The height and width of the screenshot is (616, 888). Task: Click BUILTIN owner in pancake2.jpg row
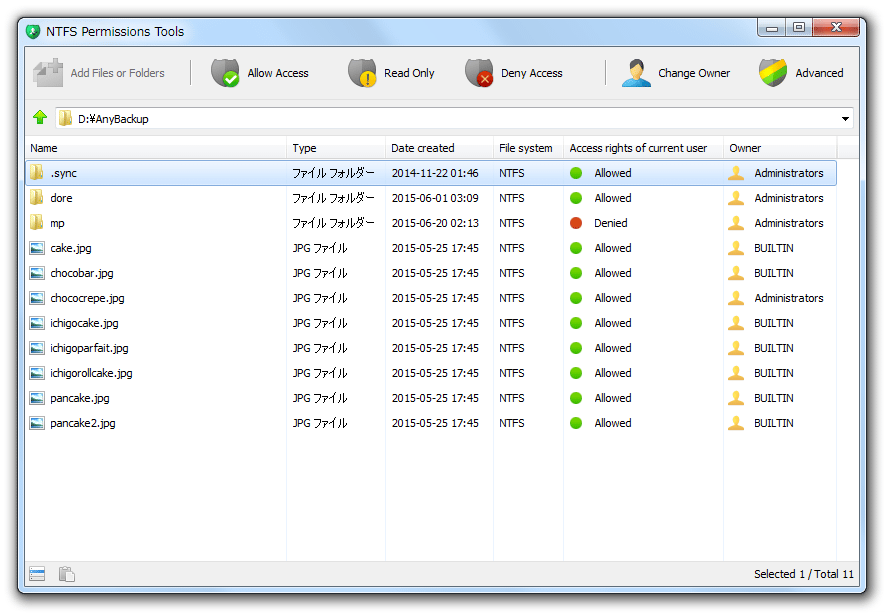(774, 423)
